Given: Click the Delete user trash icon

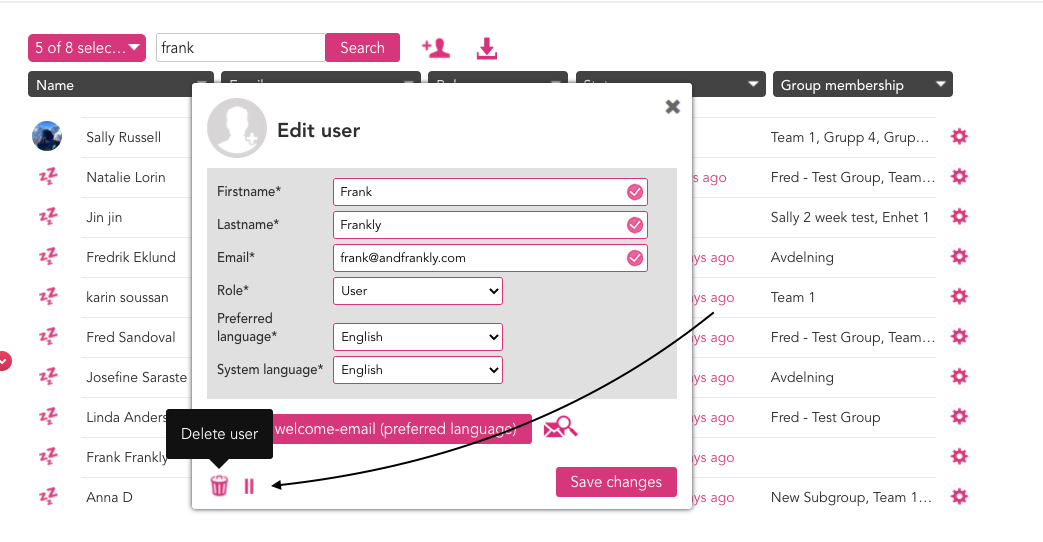Looking at the screenshot, I should (x=219, y=485).
